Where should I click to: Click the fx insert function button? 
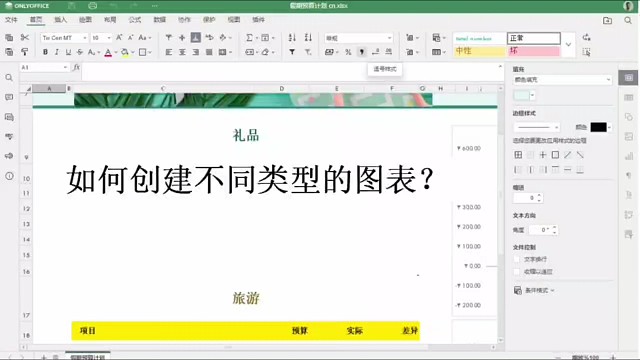[x=76, y=67]
